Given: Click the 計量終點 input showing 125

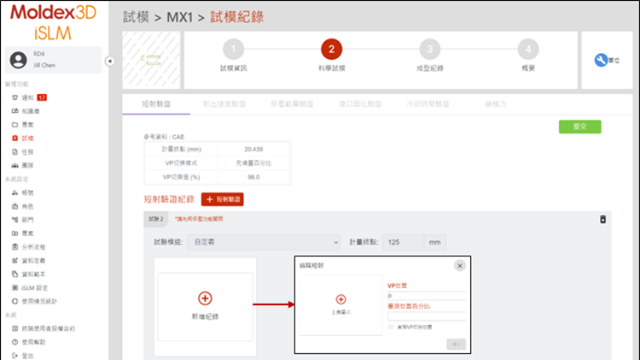Looking at the screenshot, I should pos(403,242).
